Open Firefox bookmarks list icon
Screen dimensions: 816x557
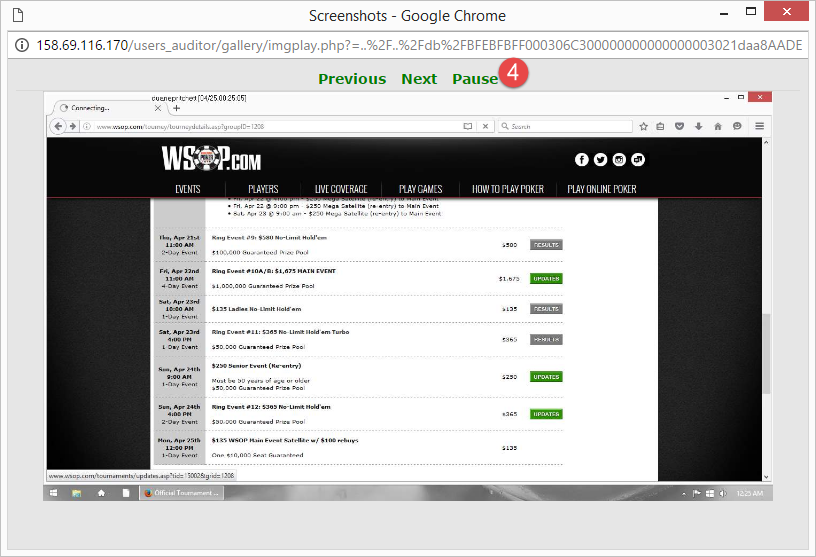coord(660,126)
